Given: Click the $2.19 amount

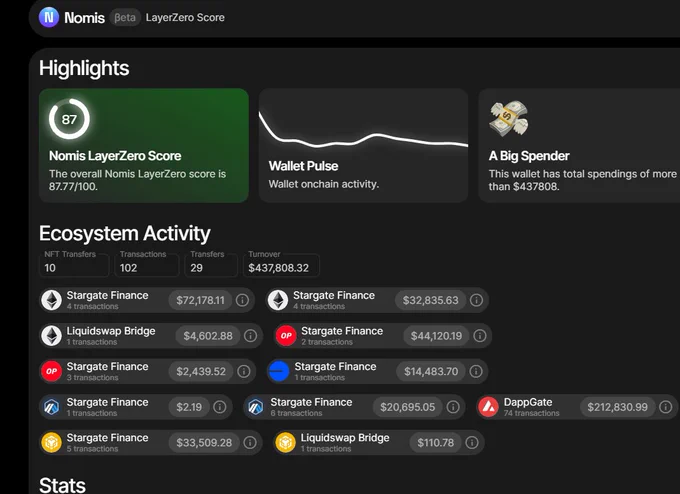Looking at the screenshot, I should pyautogui.click(x=189, y=407).
